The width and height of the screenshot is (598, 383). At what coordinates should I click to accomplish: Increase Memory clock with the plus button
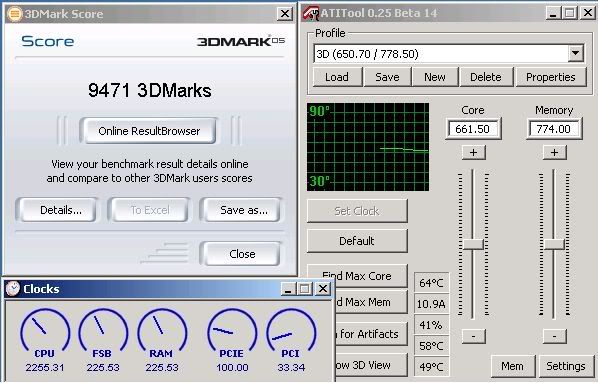554,153
